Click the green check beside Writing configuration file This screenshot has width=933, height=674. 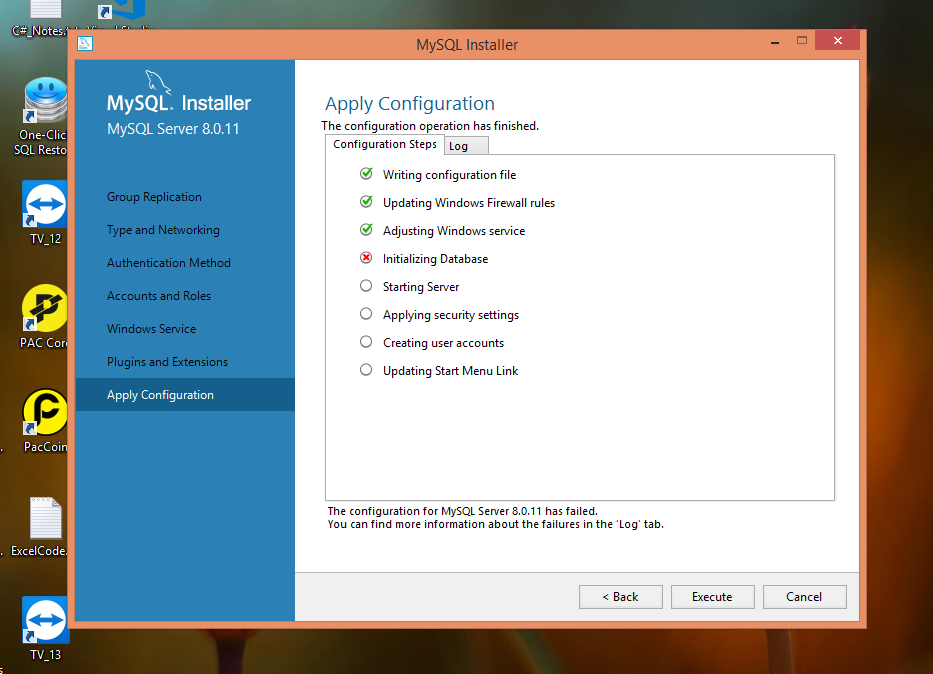click(366, 173)
